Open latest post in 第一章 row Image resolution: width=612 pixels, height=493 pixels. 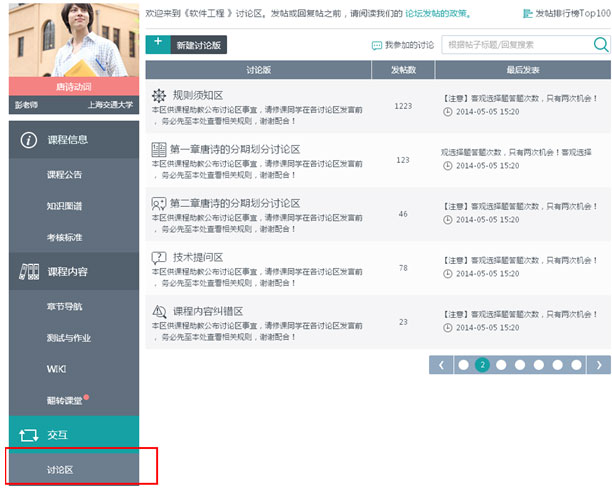(x=516, y=152)
